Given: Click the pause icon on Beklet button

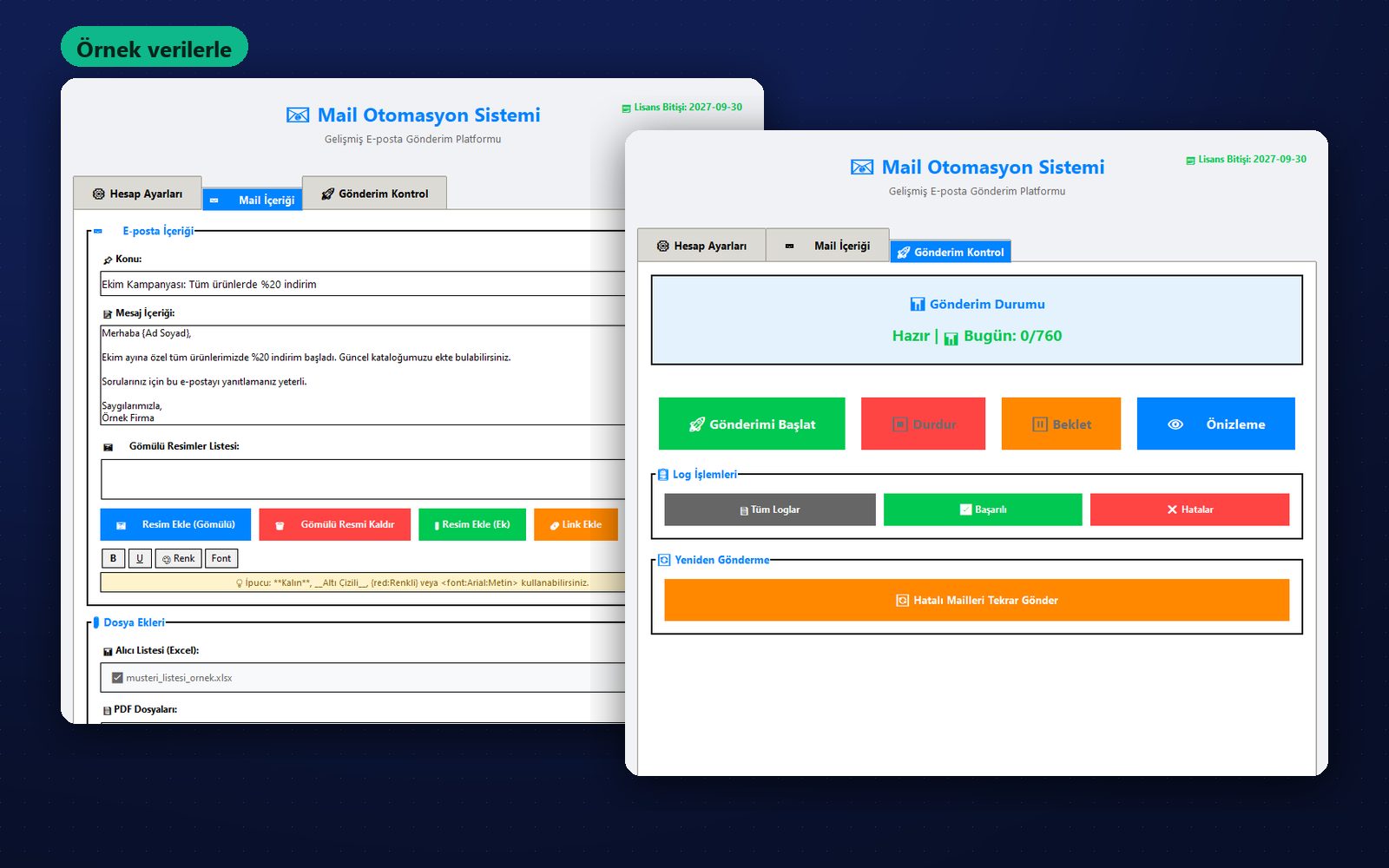Looking at the screenshot, I should tap(1040, 424).
